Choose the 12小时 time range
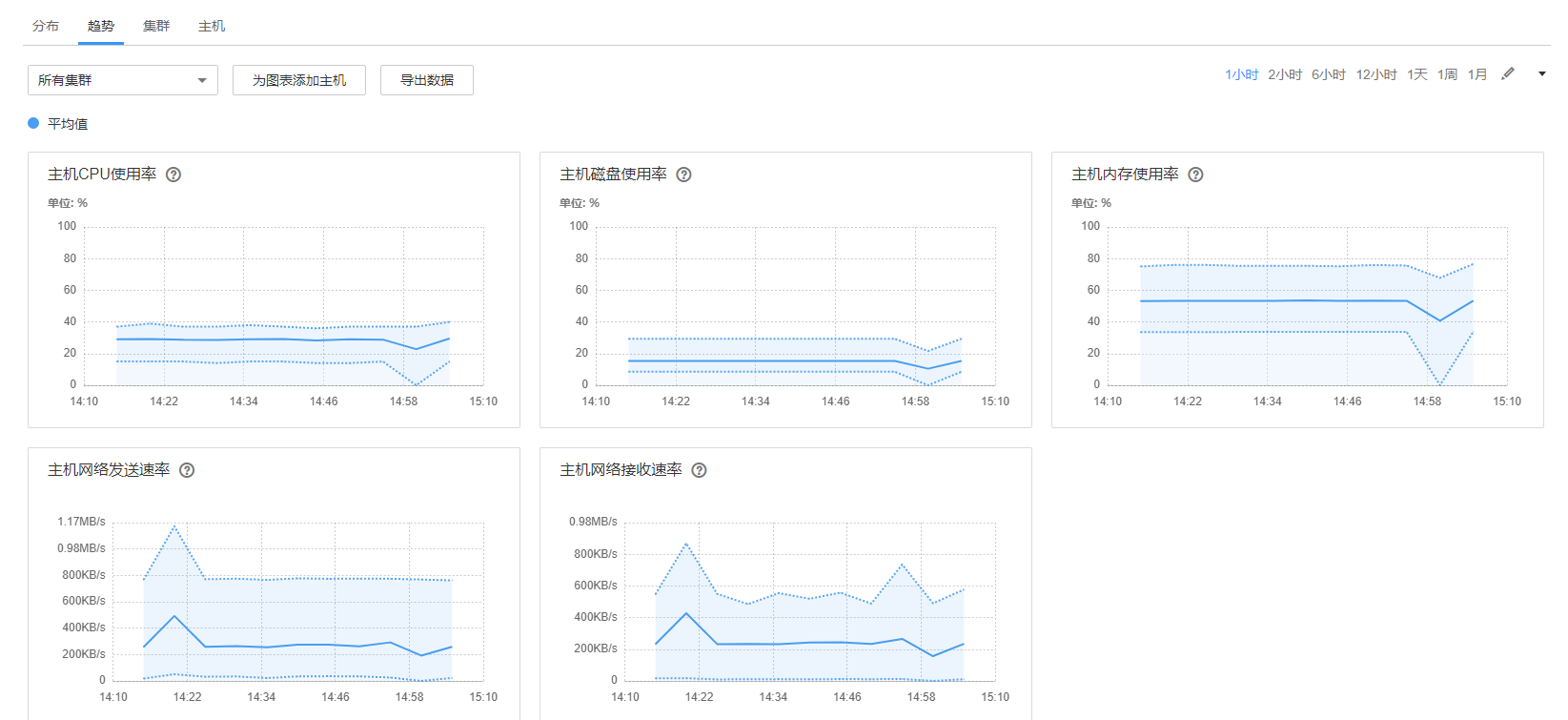The width and height of the screenshot is (1568, 720). tap(1376, 74)
